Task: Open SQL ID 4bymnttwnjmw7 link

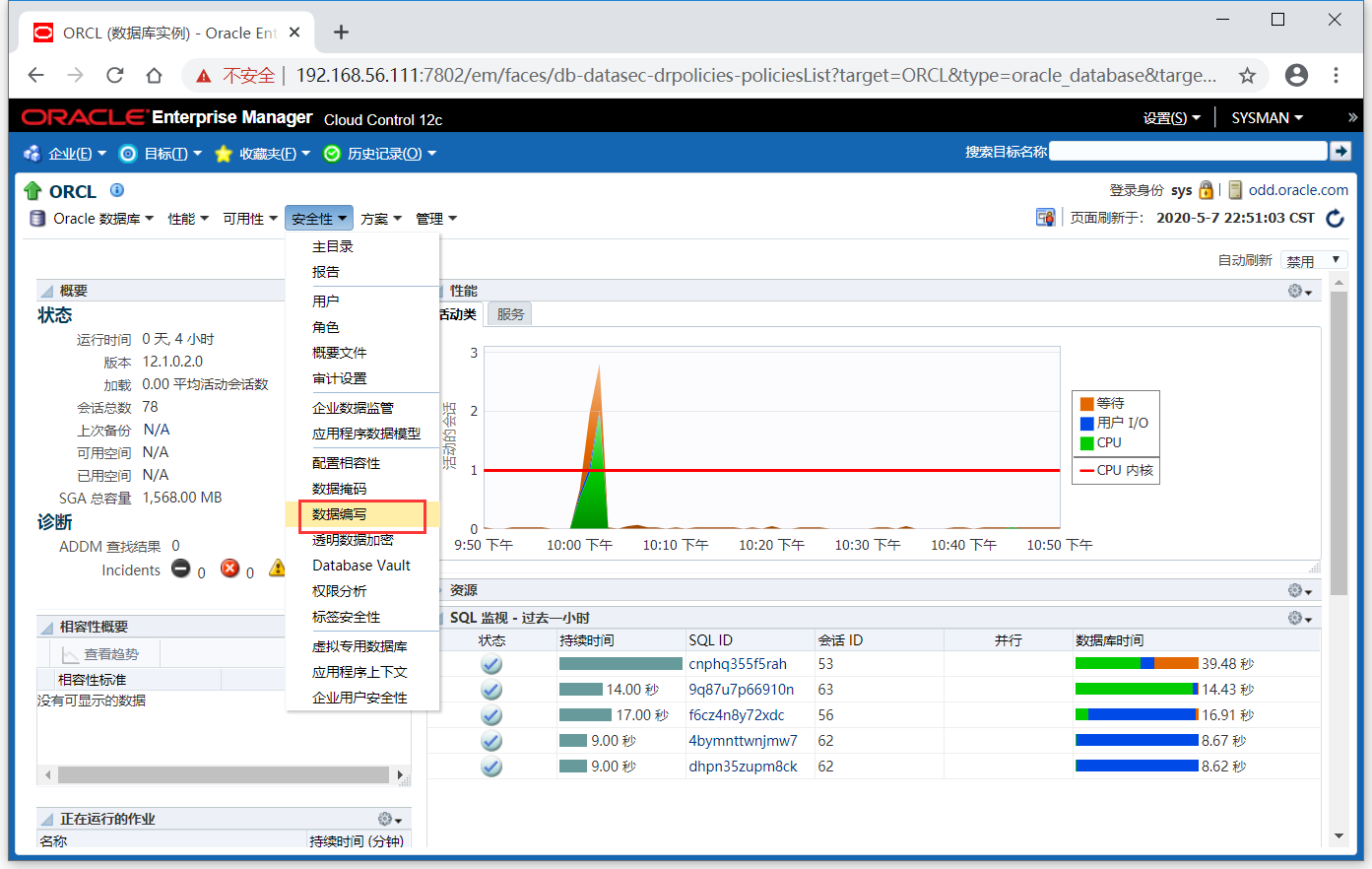Action: 744,741
